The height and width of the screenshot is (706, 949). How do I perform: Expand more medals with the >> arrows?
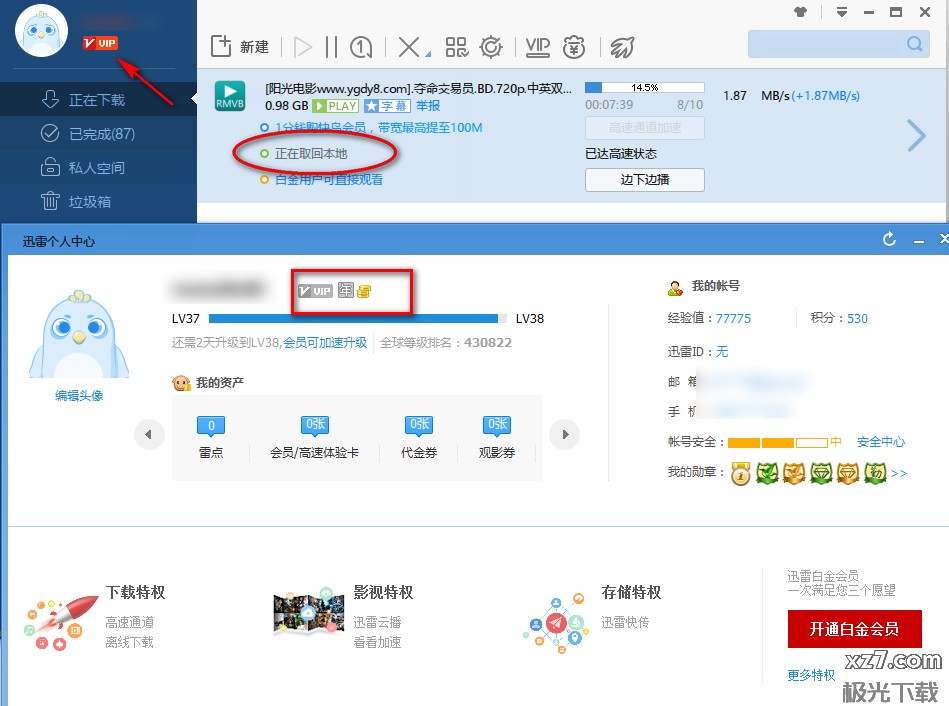click(899, 473)
